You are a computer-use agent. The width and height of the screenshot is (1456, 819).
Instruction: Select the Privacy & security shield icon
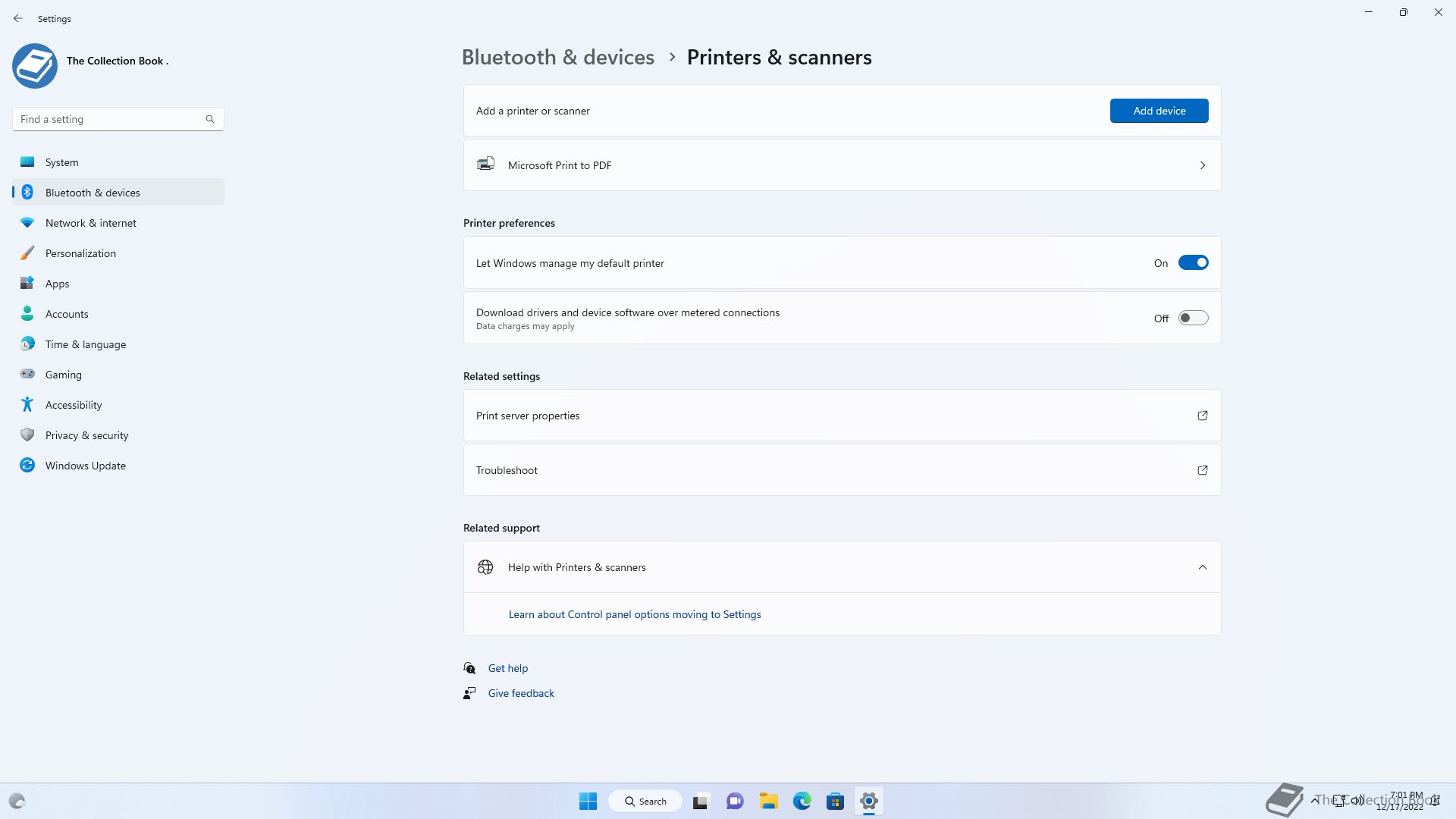27,435
